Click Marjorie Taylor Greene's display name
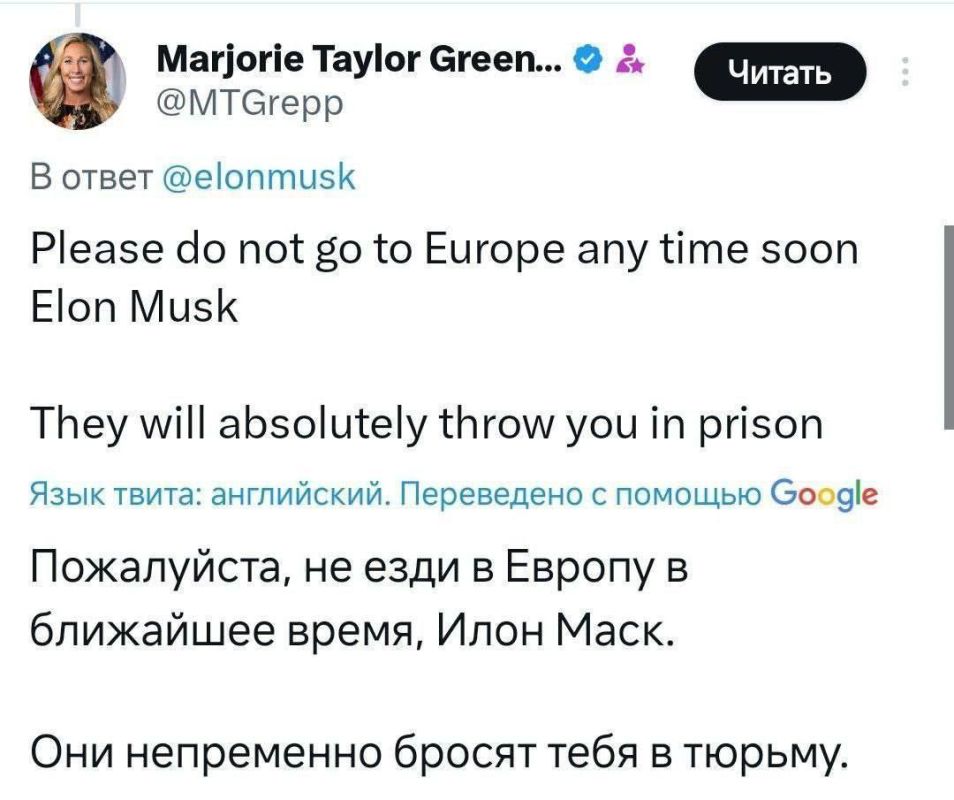The image size is (954, 800). [x=355, y=58]
